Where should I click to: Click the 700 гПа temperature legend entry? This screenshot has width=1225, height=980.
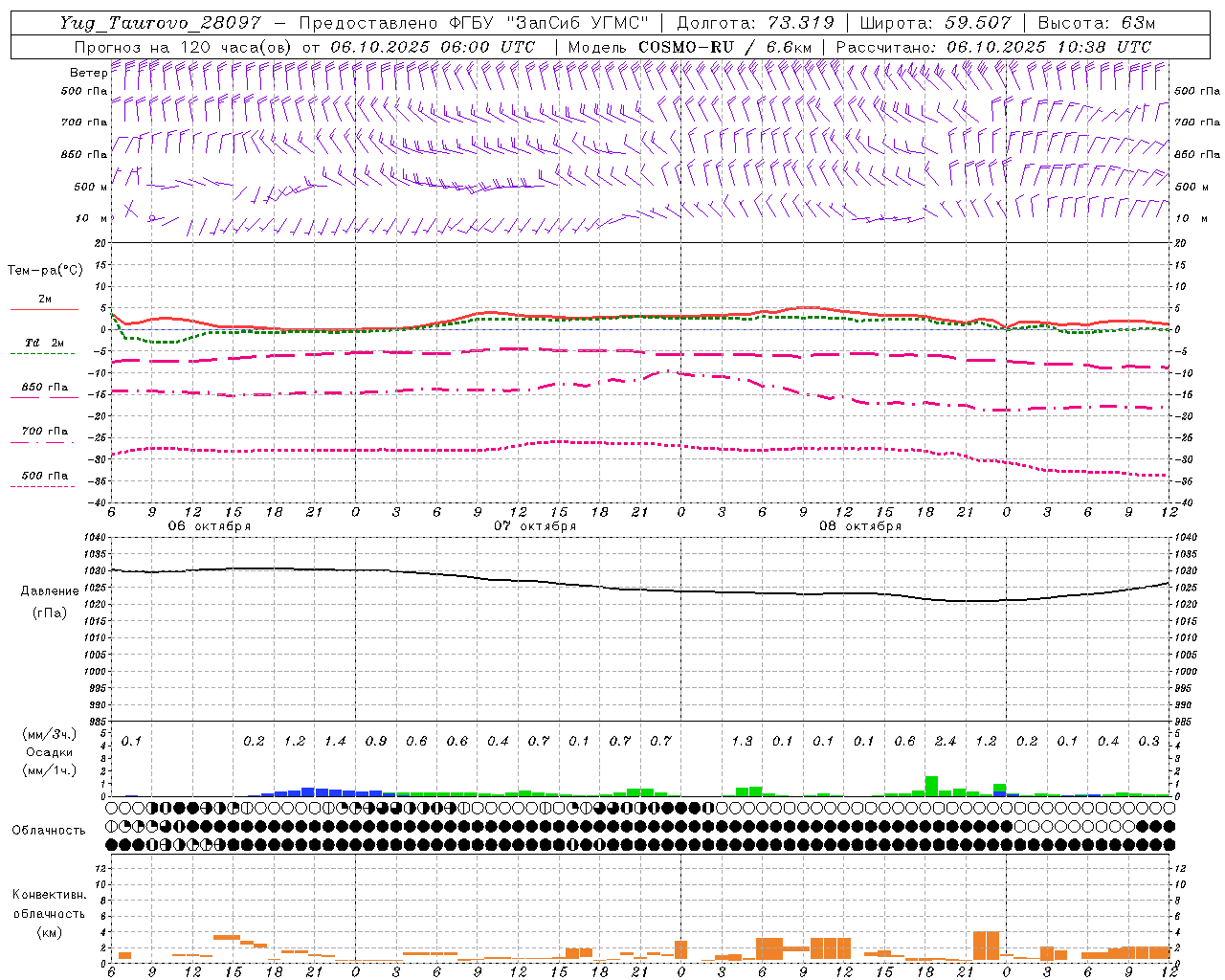tap(45, 432)
